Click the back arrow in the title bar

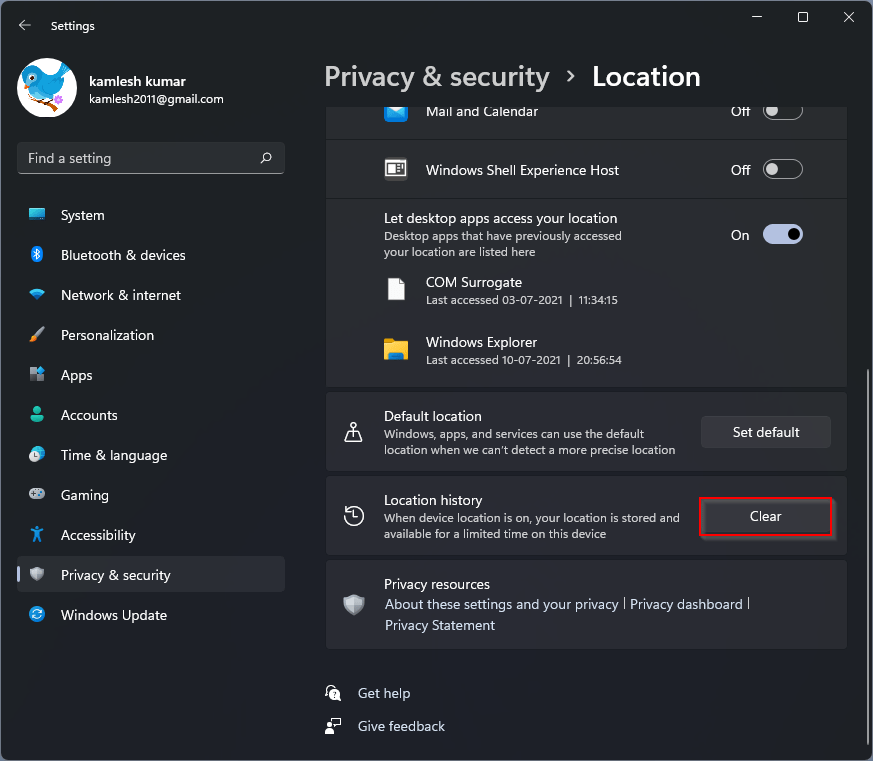24,25
